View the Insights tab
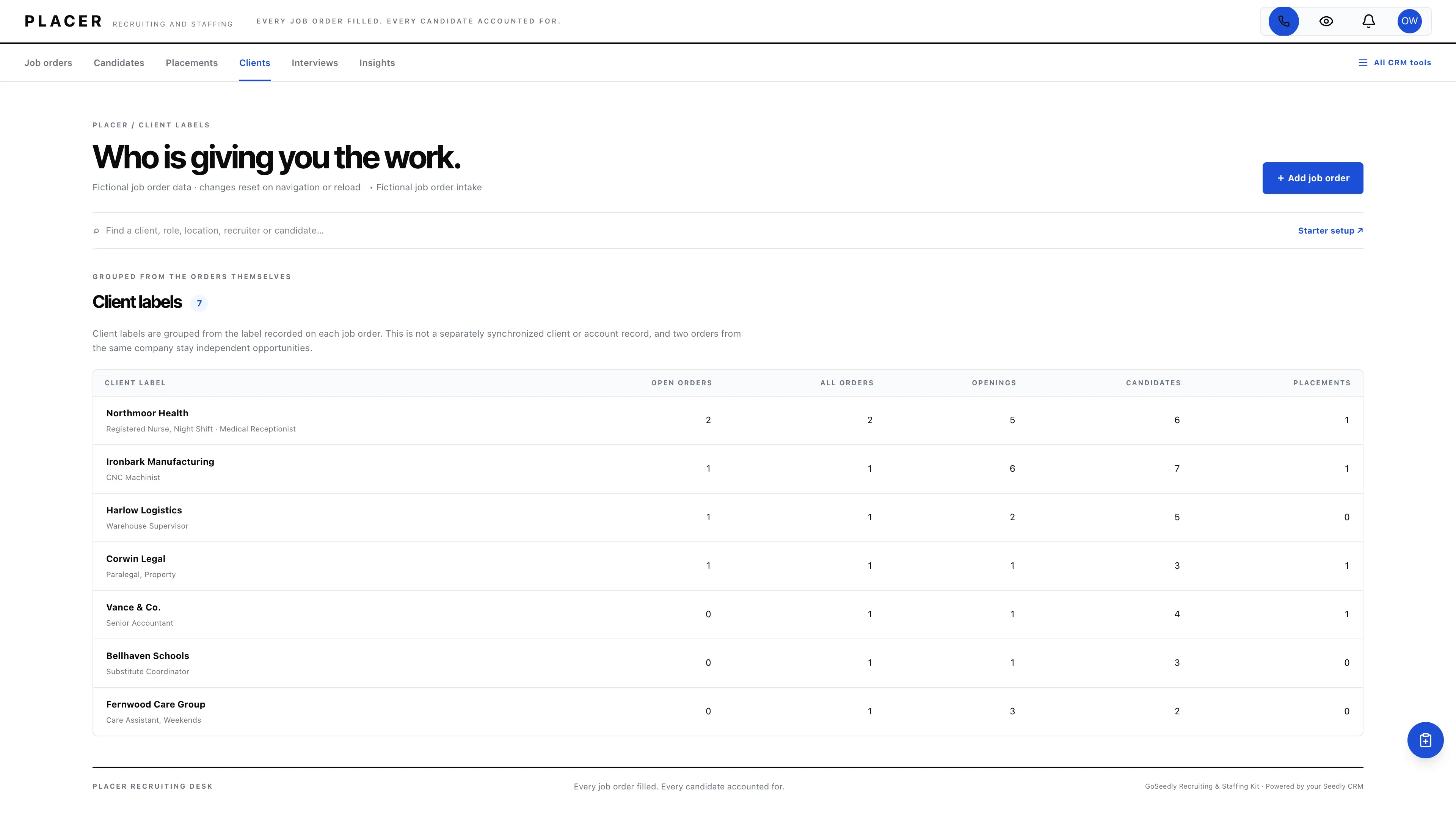This screenshot has height=819, width=1456. tap(377, 63)
